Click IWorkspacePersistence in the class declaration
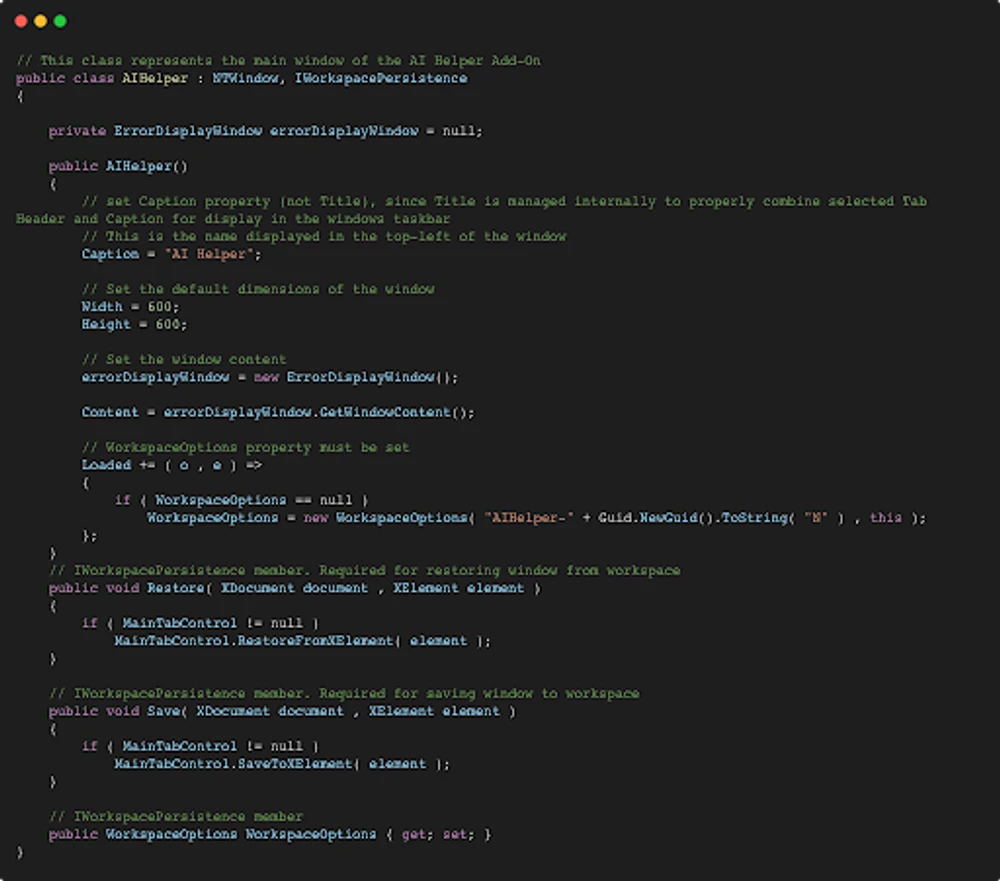Image resolution: width=1000 pixels, height=881 pixels. (381, 78)
